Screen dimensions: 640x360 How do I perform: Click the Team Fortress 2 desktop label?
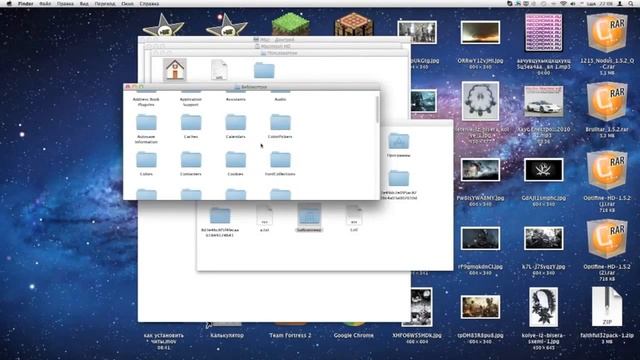pyautogui.click(x=290, y=335)
